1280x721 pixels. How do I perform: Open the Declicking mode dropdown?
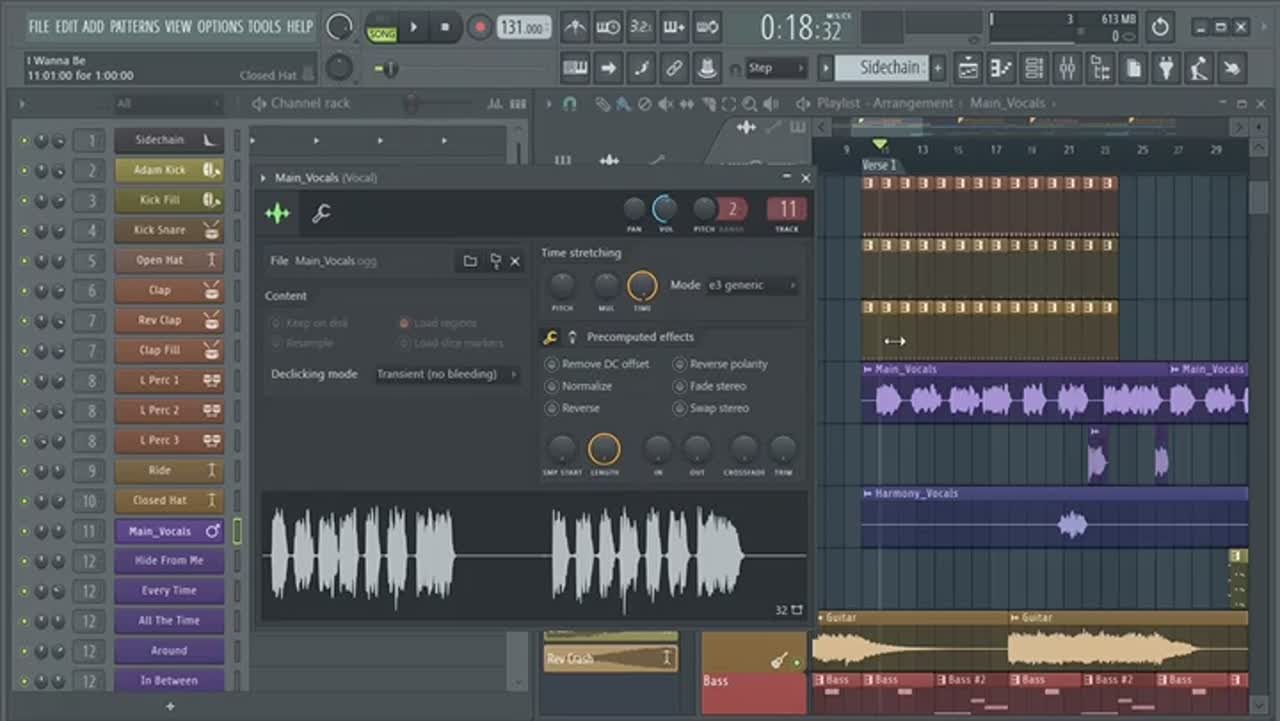[446, 374]
